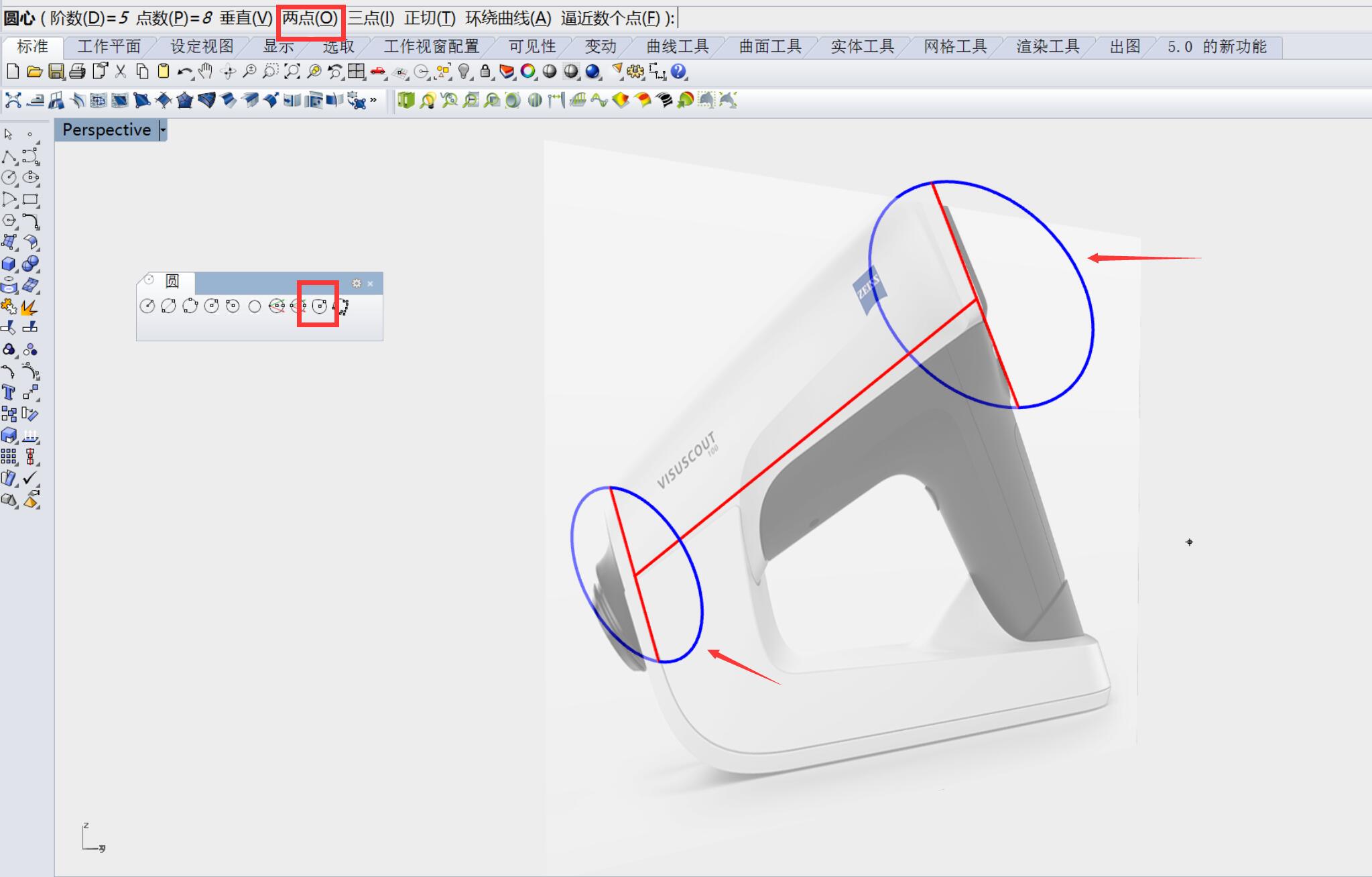Click the Save file icon
1372x877 pixels.
pos(56,72)
